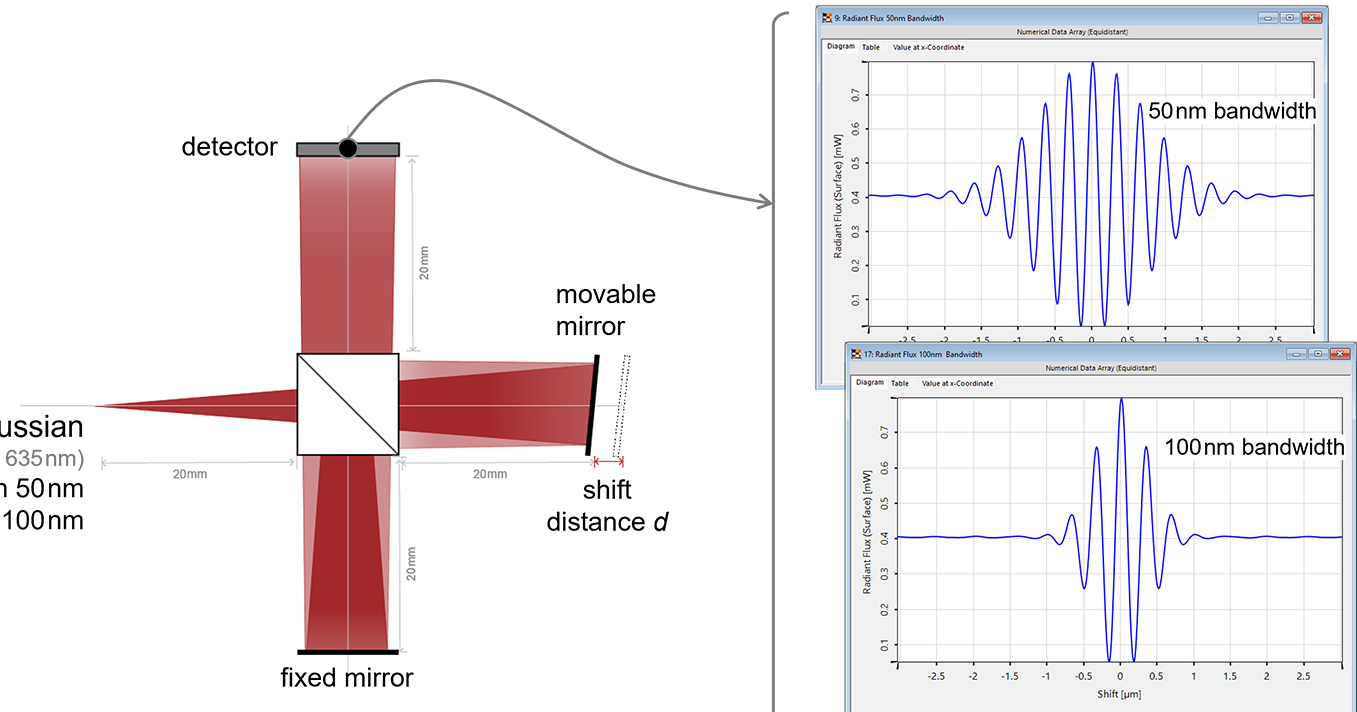Click the app icon in the 50nm Bandwidth title bar
Image resolution: width=1357 pixels, height=712 pixels.
825,18
